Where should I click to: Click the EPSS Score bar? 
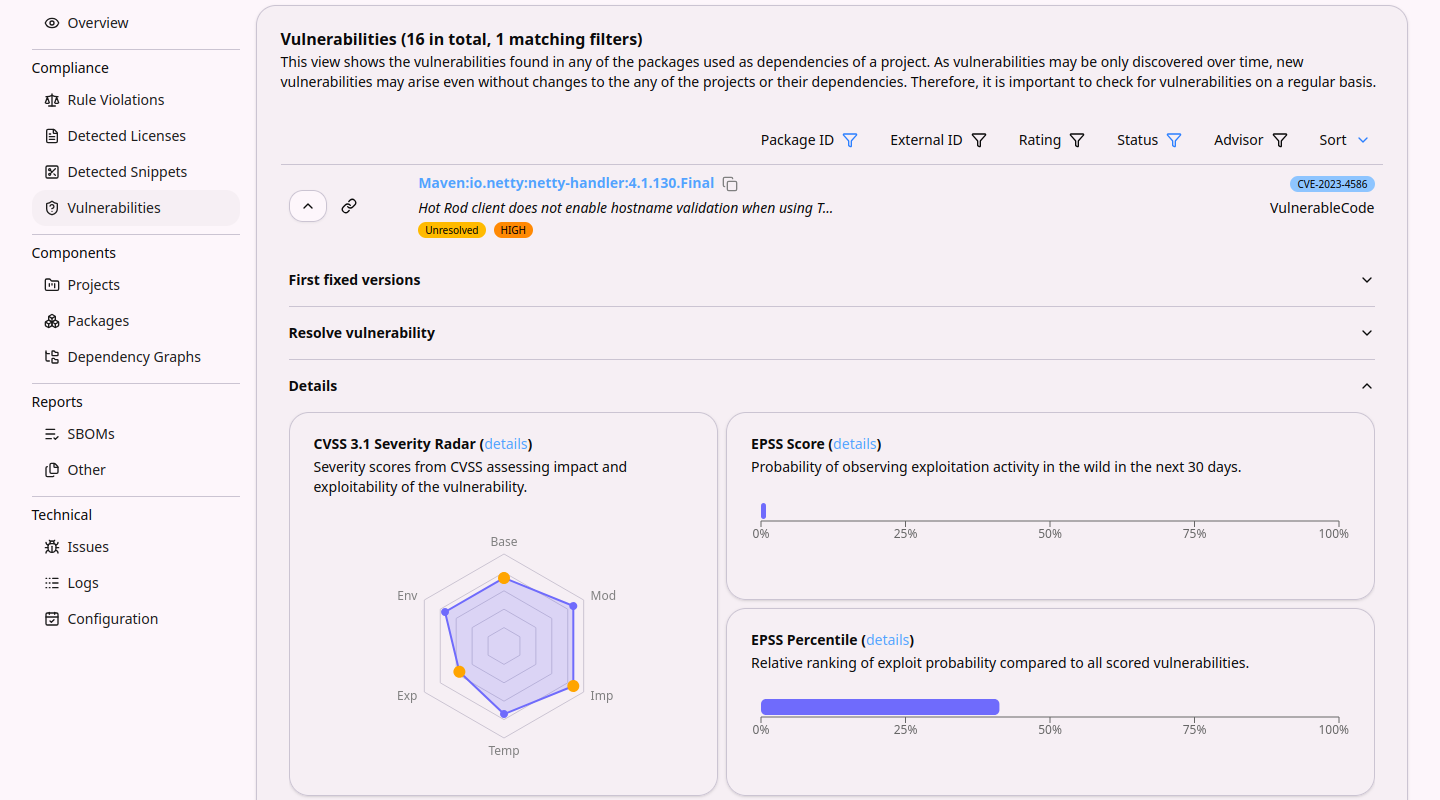[x=763, y=511]
